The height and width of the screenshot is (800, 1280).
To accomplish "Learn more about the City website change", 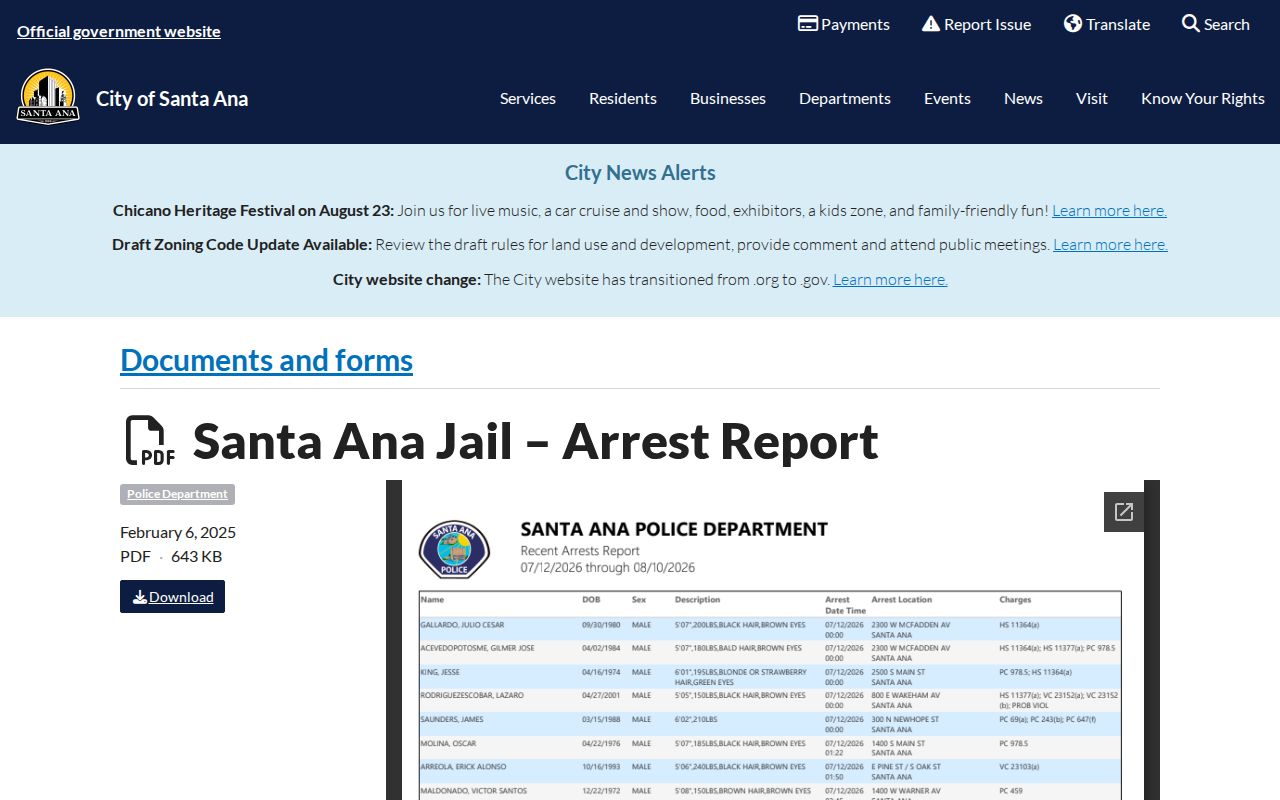I will 890,279.
